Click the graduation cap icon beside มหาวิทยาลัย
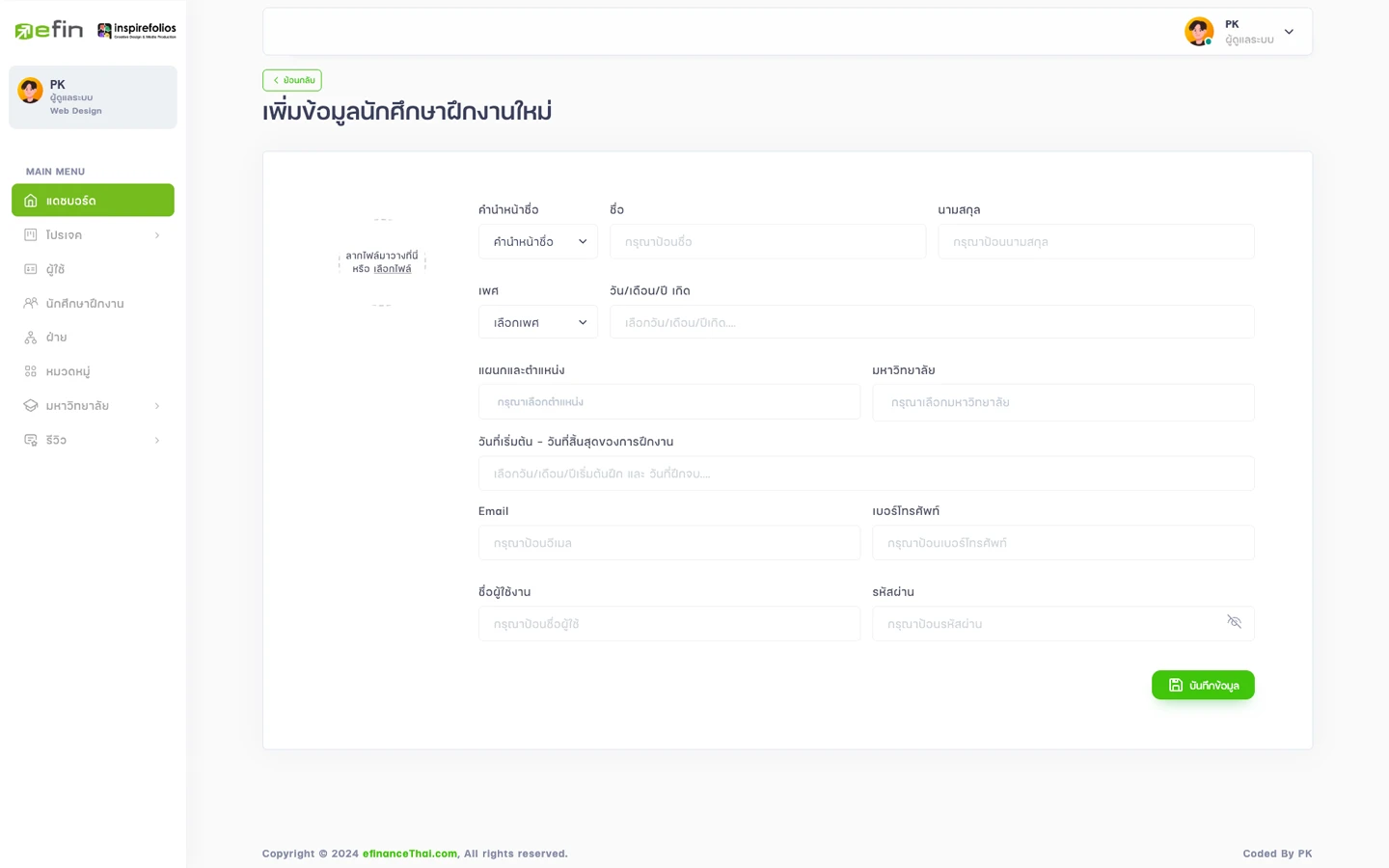The image size is (1389, 868). (31, 406)
